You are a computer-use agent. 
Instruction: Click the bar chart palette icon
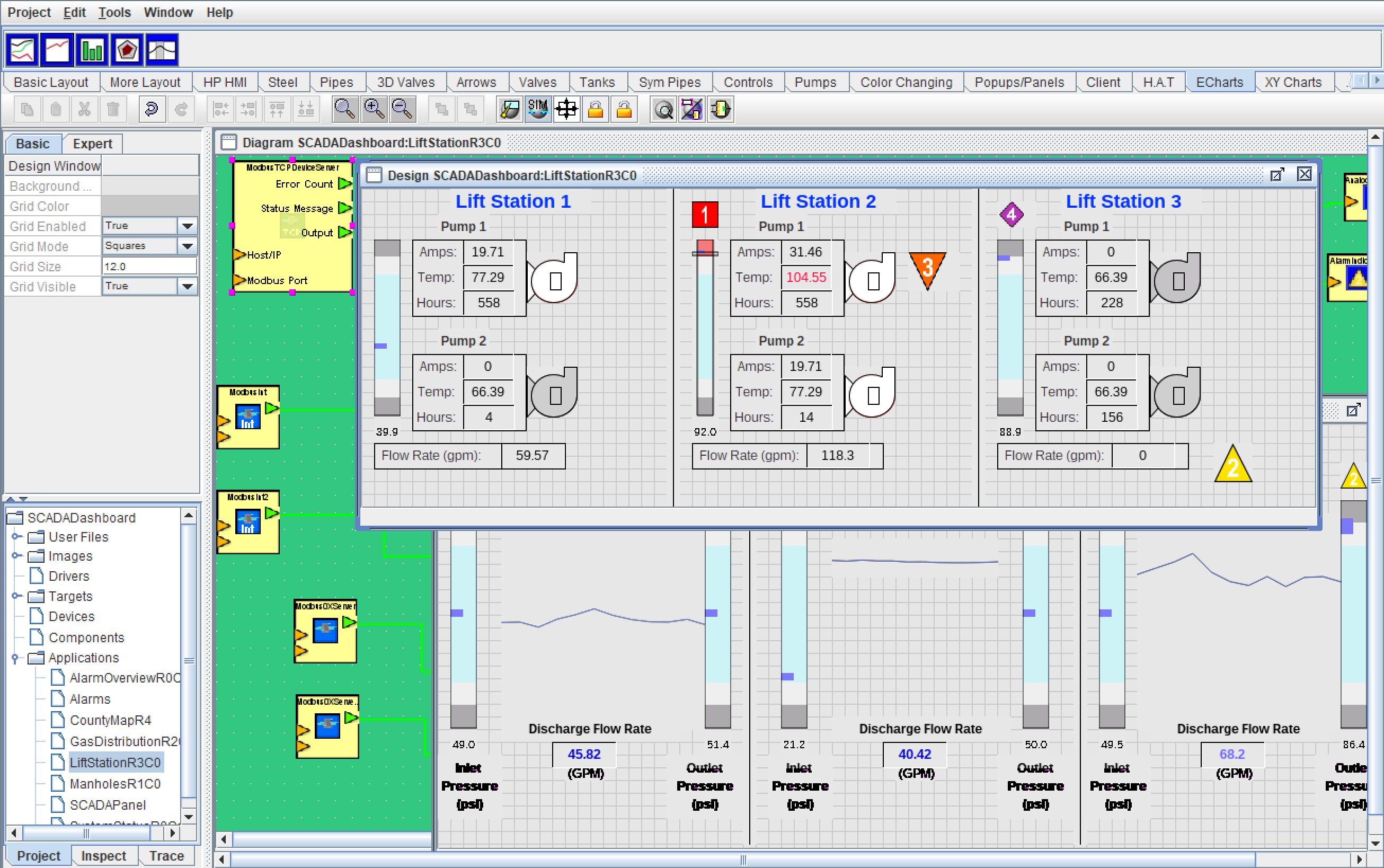point(92,50)
